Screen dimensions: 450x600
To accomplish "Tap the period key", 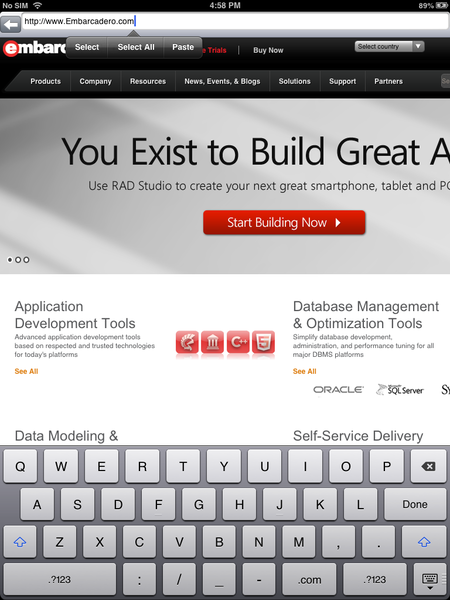I will [378, 542].
